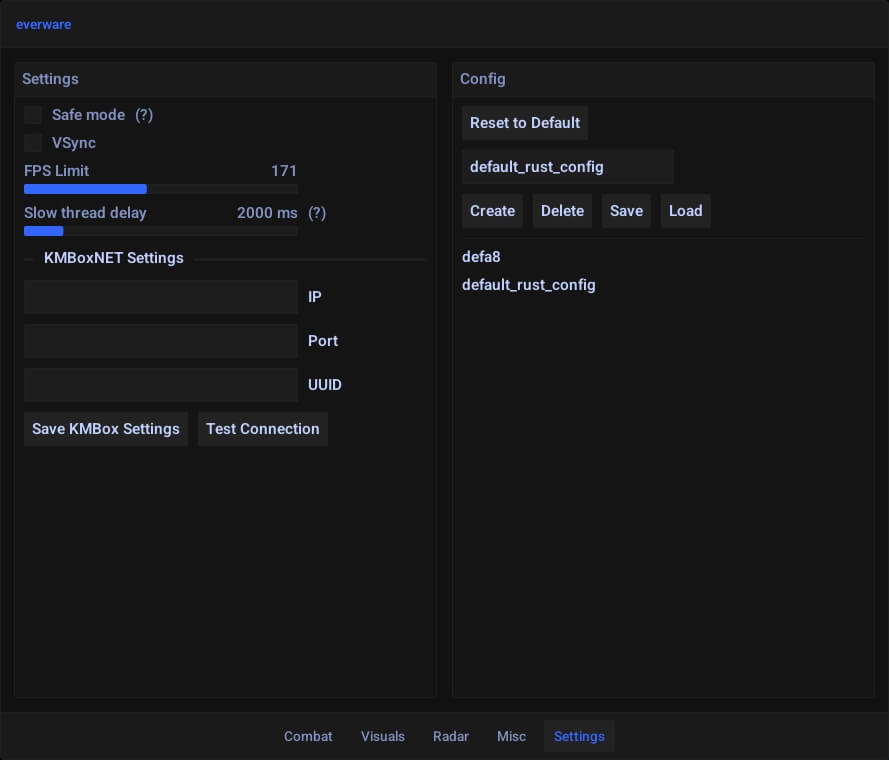
Task: Click the Slow thread delay slider
Action: pos(160,231)
